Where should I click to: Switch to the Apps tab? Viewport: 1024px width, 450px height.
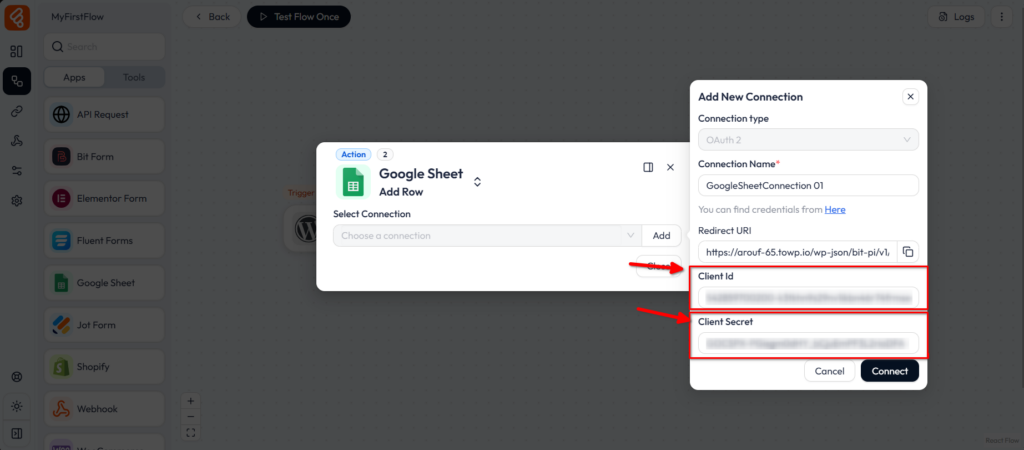(74, 77)
